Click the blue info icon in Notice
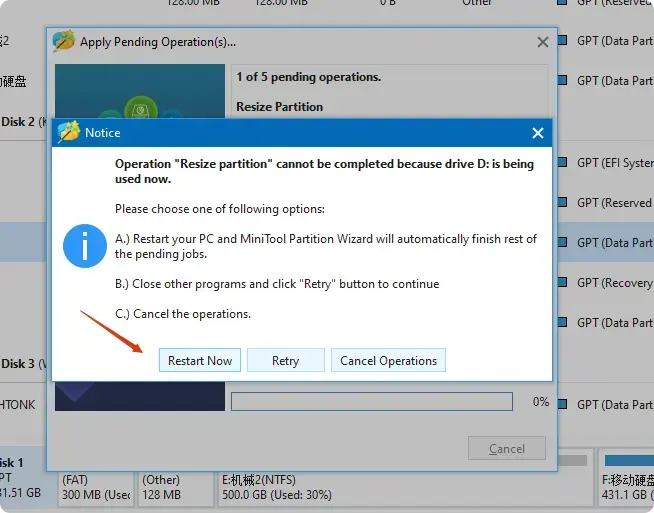 [x=85, y=246]
